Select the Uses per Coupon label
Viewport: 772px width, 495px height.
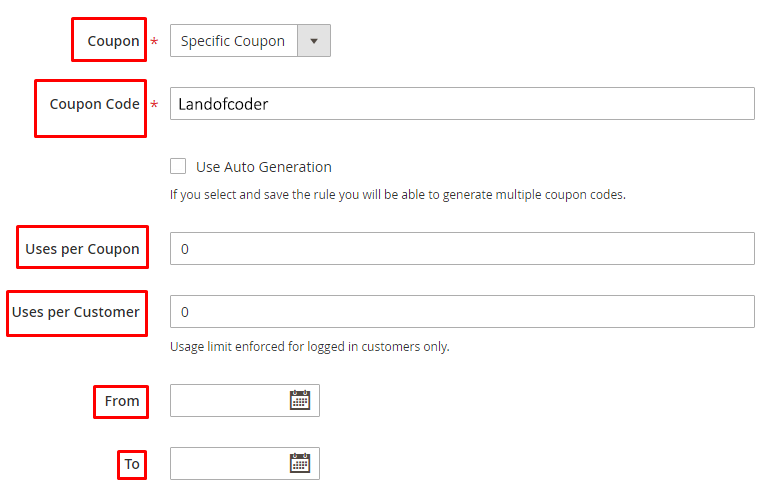click(x=82, y=249)
